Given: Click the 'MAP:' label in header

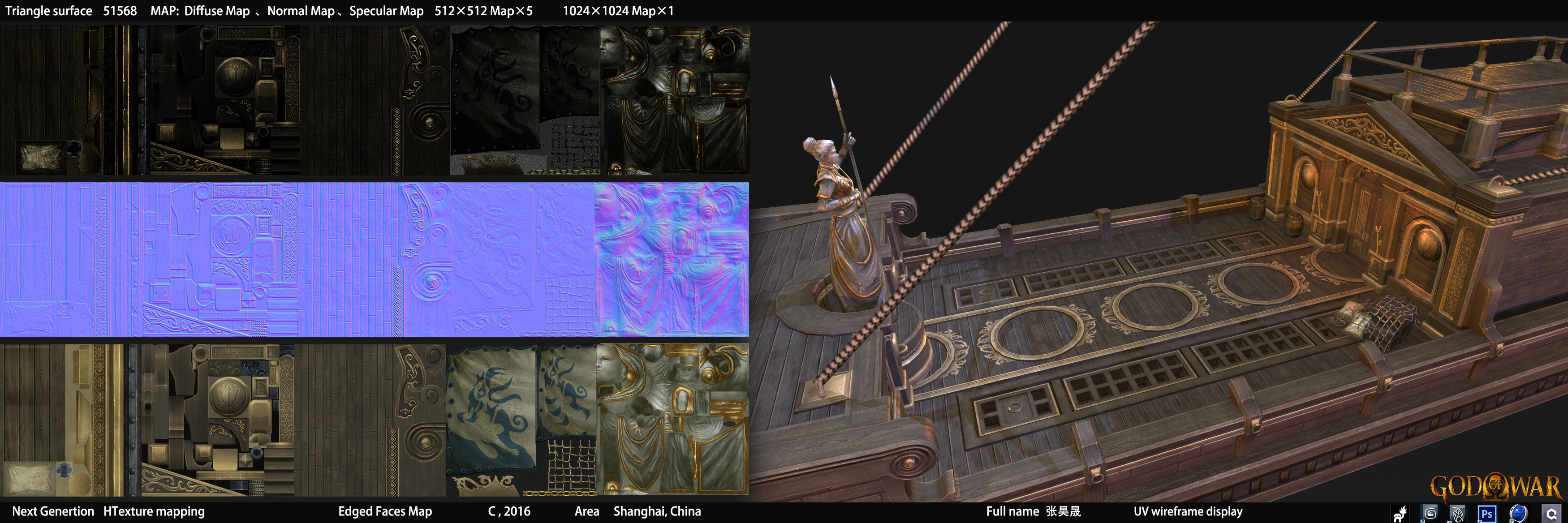Looking at the screenshot, I should pos(164,11).
